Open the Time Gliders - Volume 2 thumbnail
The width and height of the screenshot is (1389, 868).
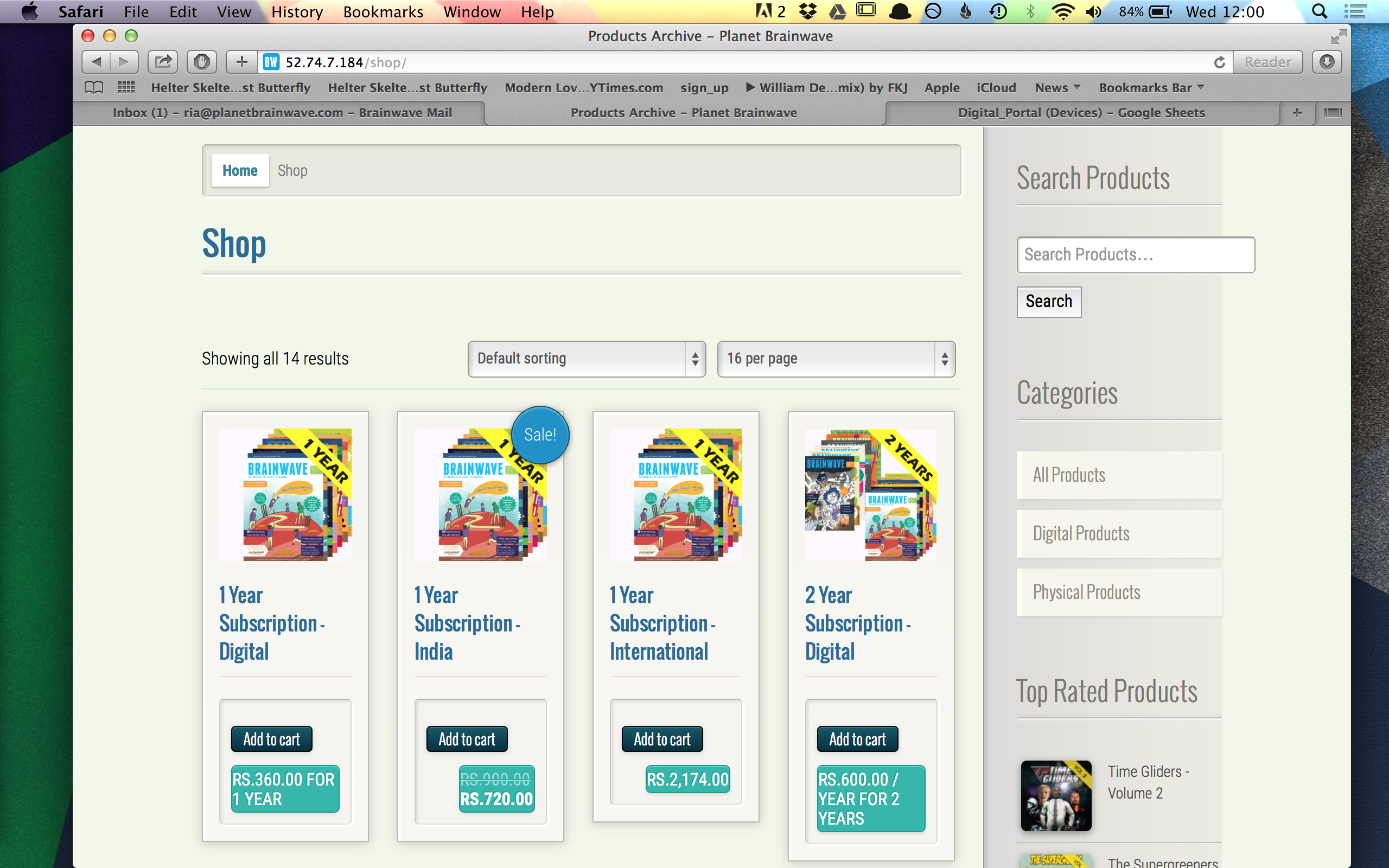[x=1056, y=796]
